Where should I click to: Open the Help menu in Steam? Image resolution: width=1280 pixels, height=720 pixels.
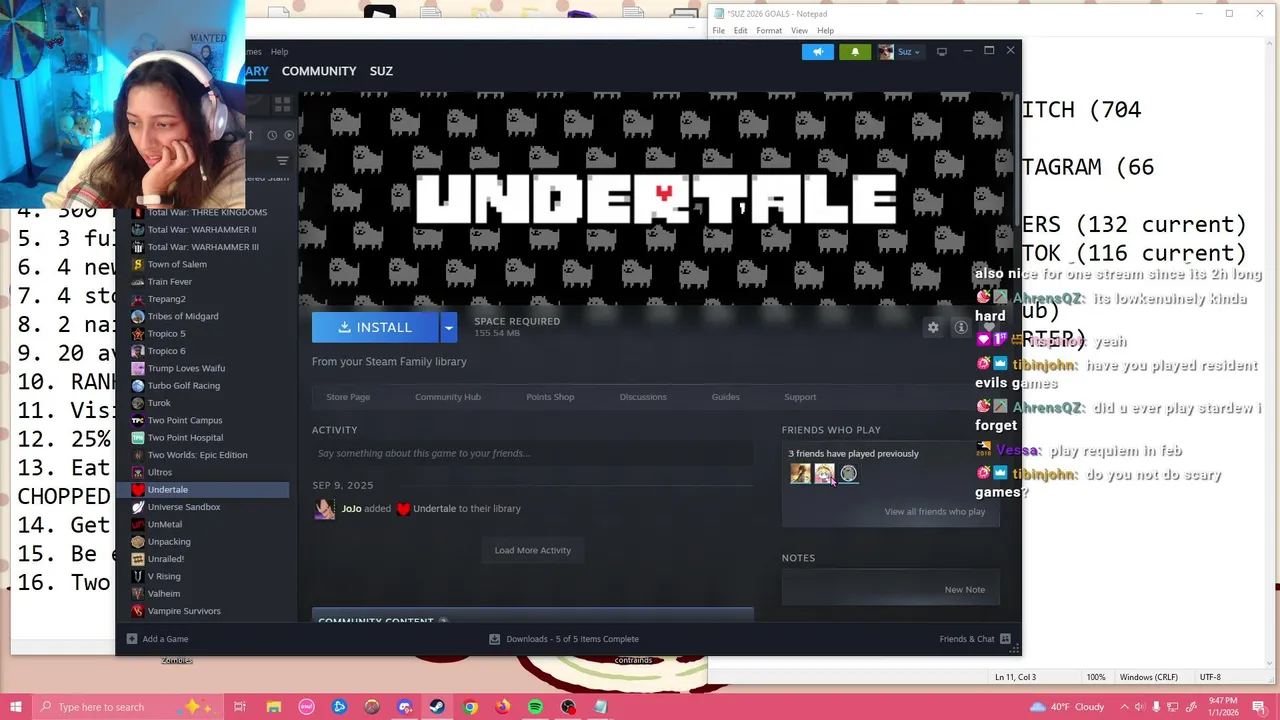point(279,52)
